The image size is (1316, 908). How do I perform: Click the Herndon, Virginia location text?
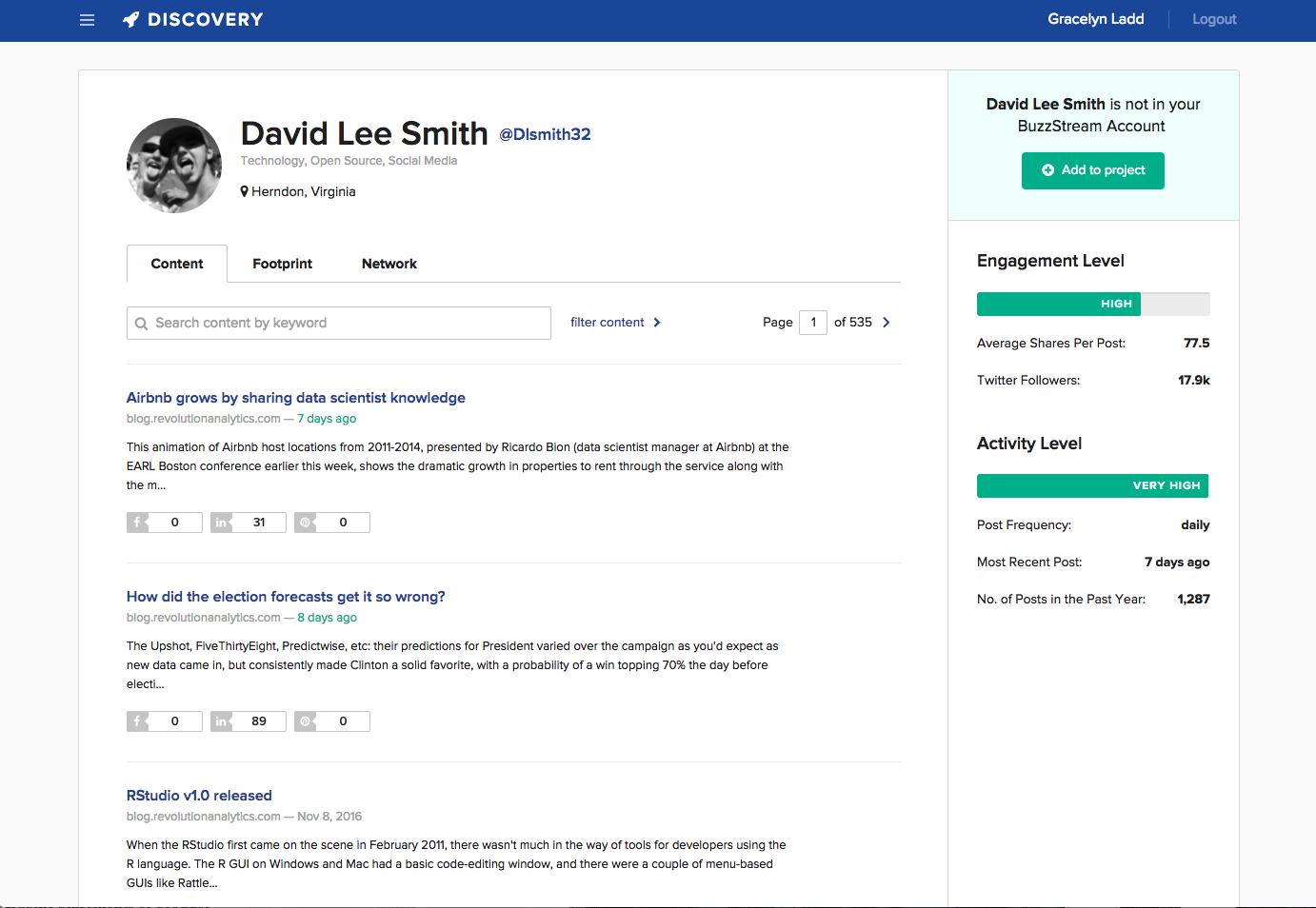(304, 191)
